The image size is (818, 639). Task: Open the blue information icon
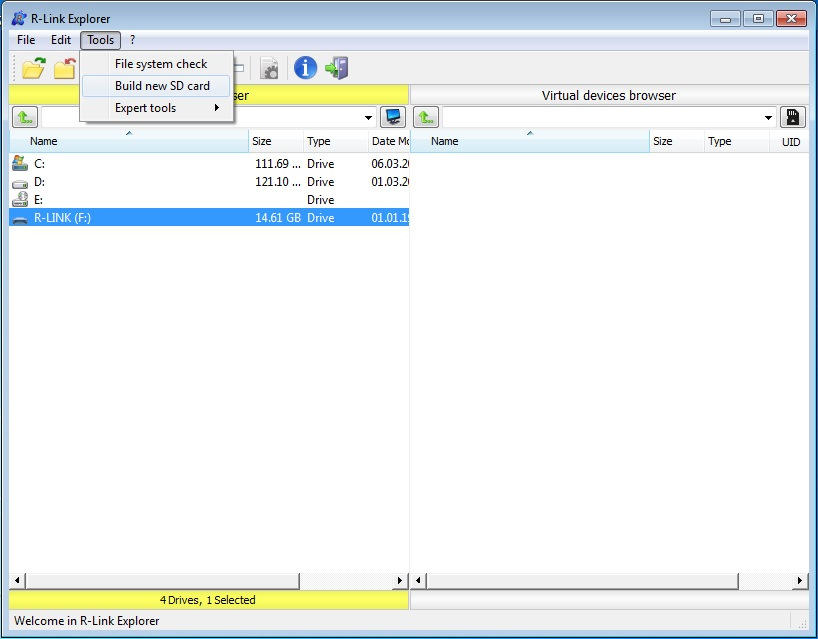coord(305,68)
